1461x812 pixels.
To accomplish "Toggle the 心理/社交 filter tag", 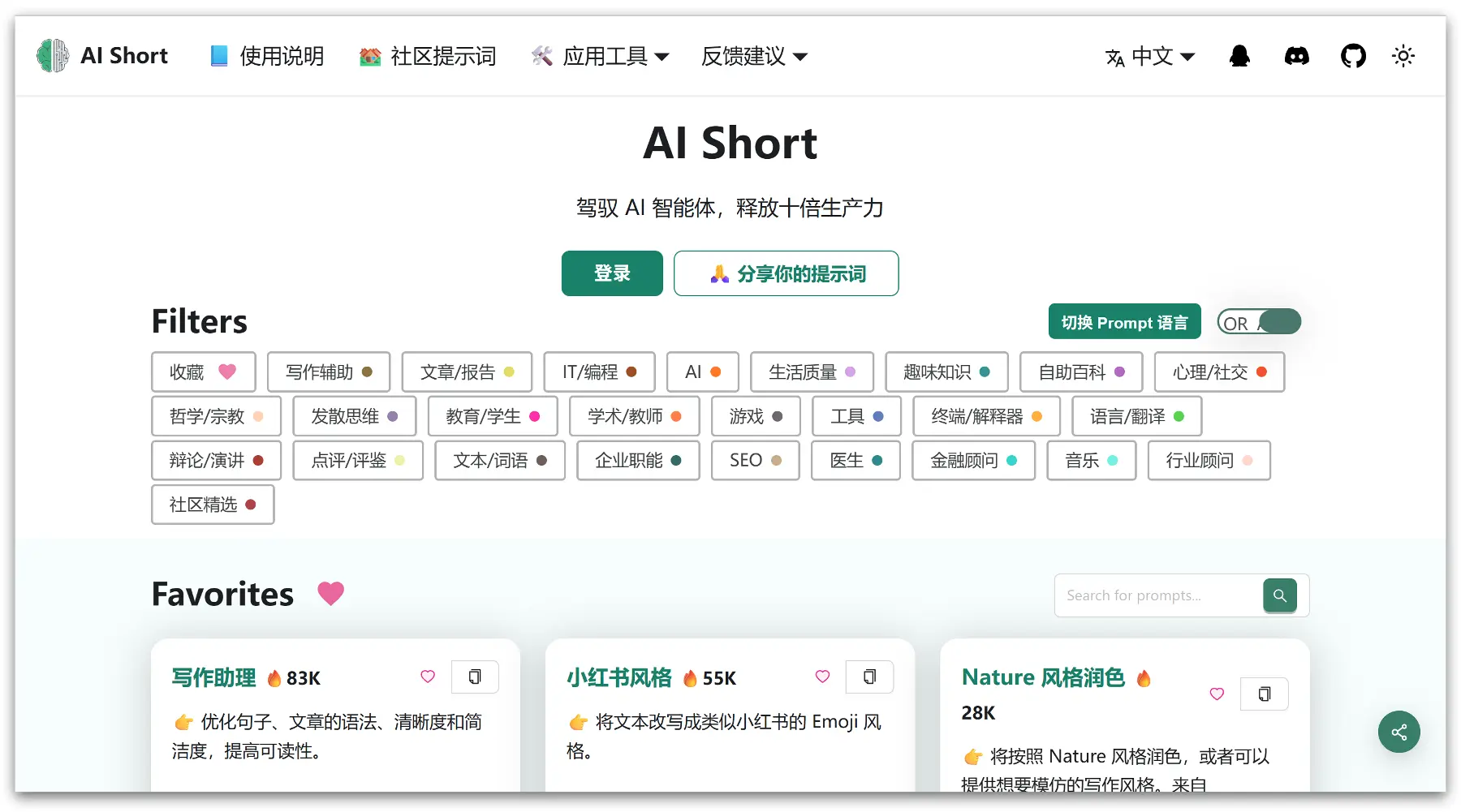I will tap(1220, 372).
